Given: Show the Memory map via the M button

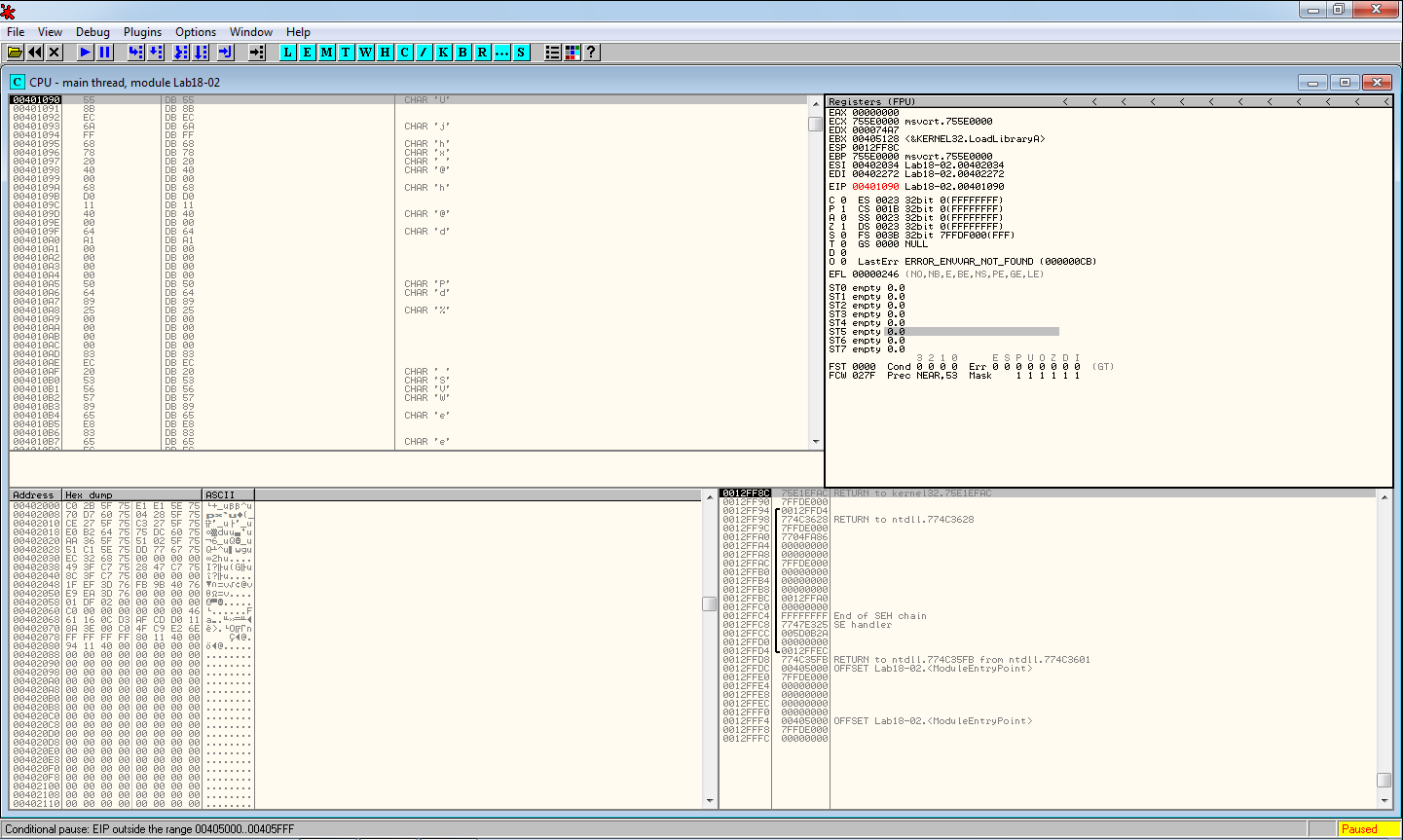Looking at the screenshot, I should 327,53.
